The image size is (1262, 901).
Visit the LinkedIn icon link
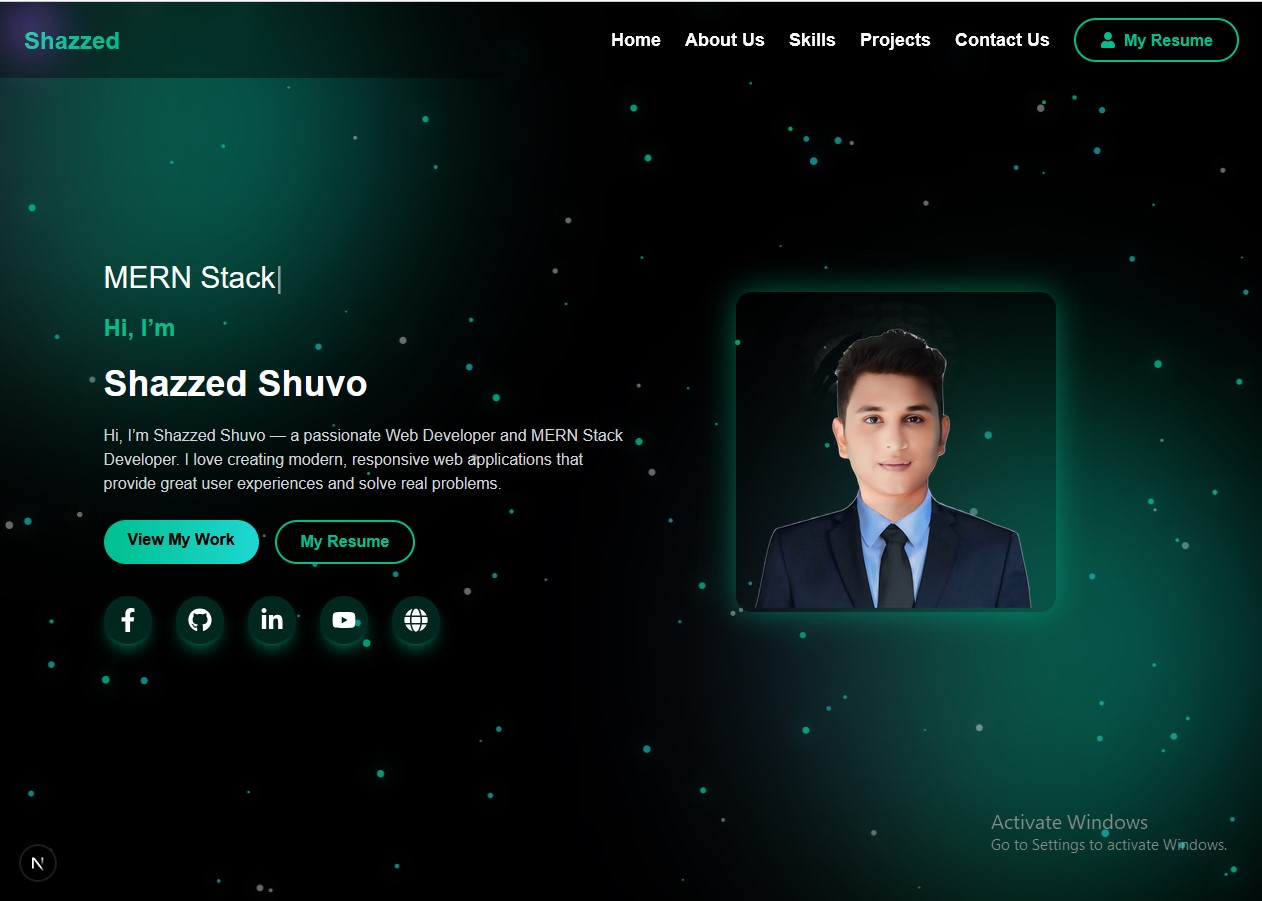[272, 620]
